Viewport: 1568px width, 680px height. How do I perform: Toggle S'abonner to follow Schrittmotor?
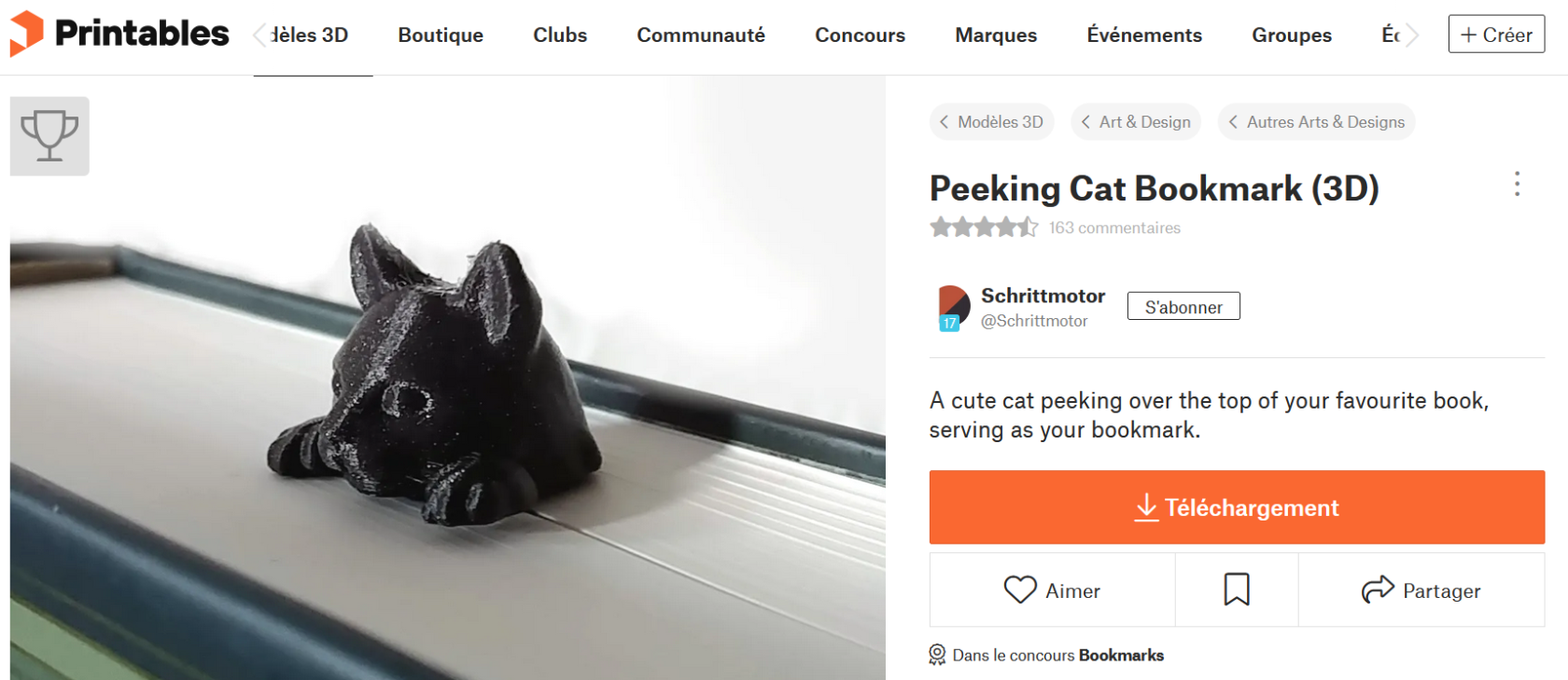click(x=1183, y=307)
